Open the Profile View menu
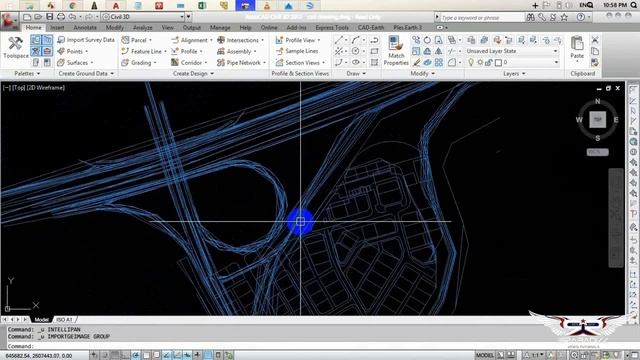The image size is (640, 360). coord(298,40)
